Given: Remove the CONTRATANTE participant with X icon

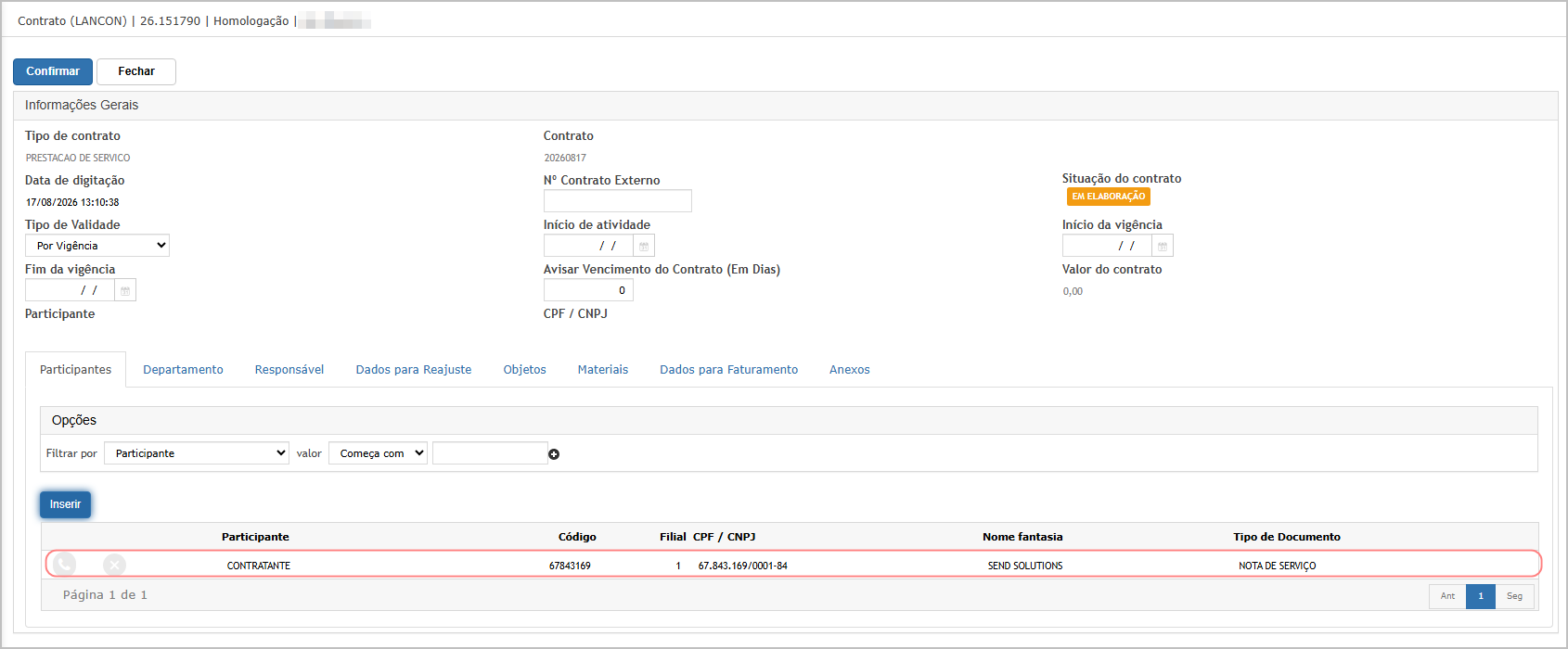Looking at the screenshot, I should coord(114,565).
